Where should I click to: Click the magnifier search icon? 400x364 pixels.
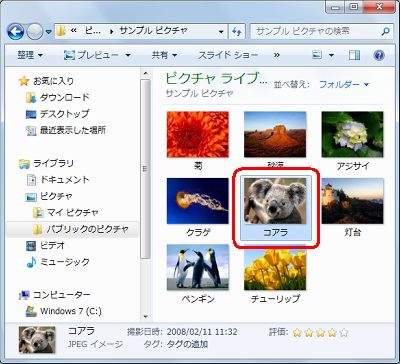[385, 32]
